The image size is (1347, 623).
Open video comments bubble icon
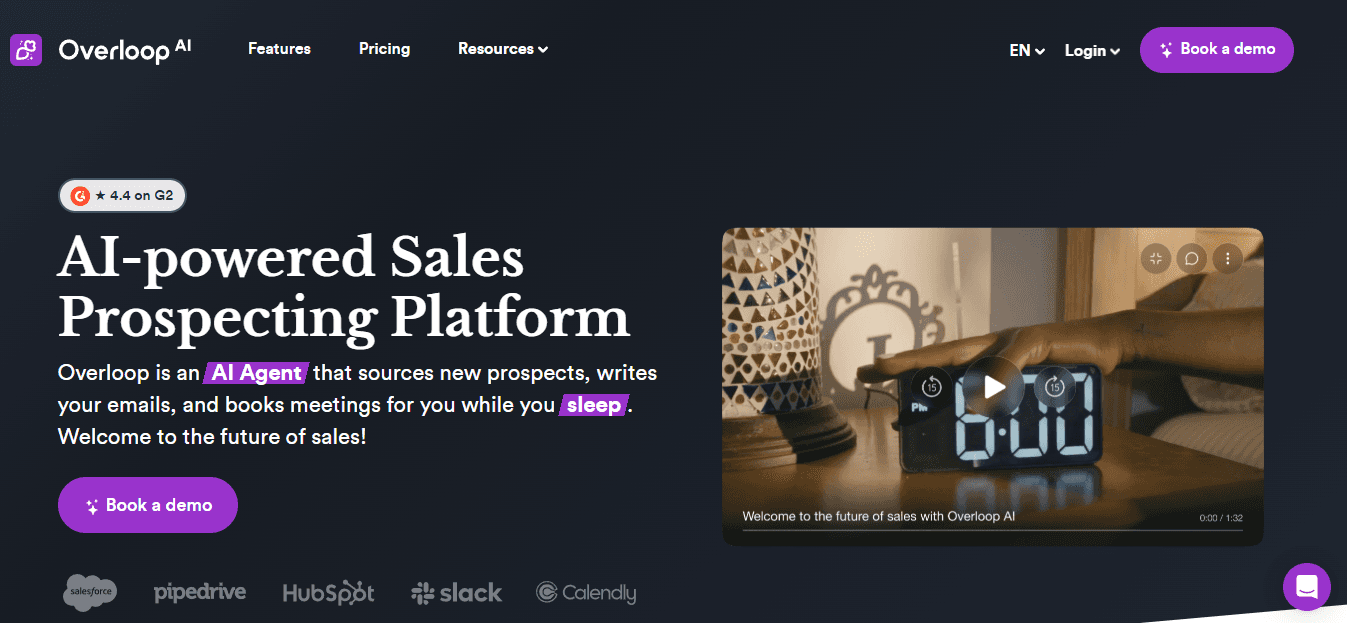pyautogui.click(x=1192, y=258)
